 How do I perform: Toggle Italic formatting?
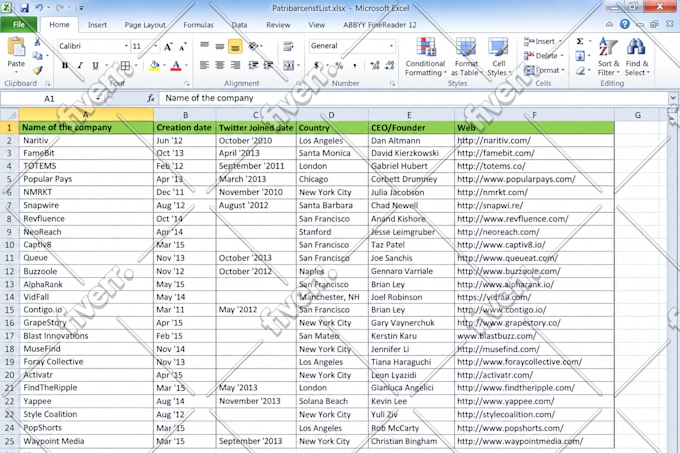click(80, 65)
